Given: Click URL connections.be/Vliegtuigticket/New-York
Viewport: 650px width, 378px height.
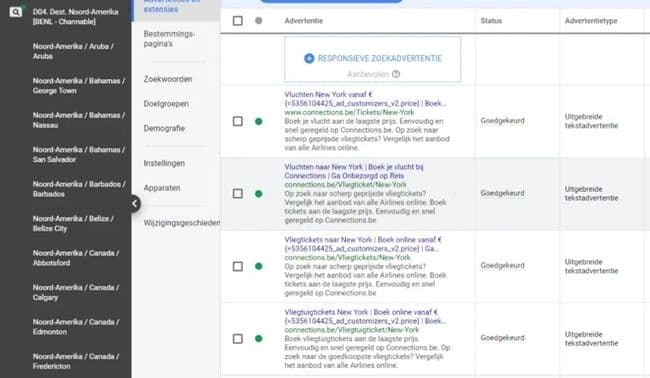Looking at the screenshot, I should (x=352, y=330).
